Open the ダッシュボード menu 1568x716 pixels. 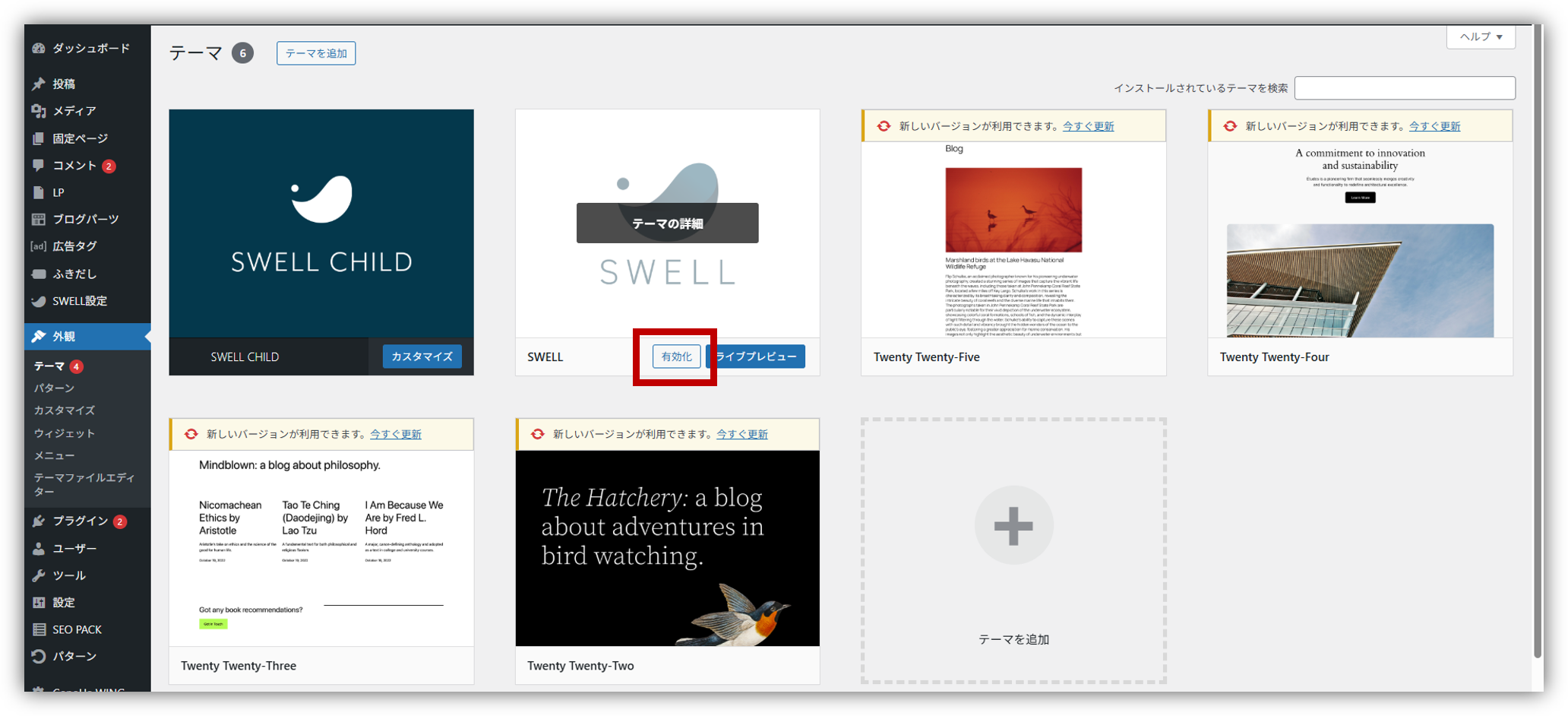tap(87, 48)
